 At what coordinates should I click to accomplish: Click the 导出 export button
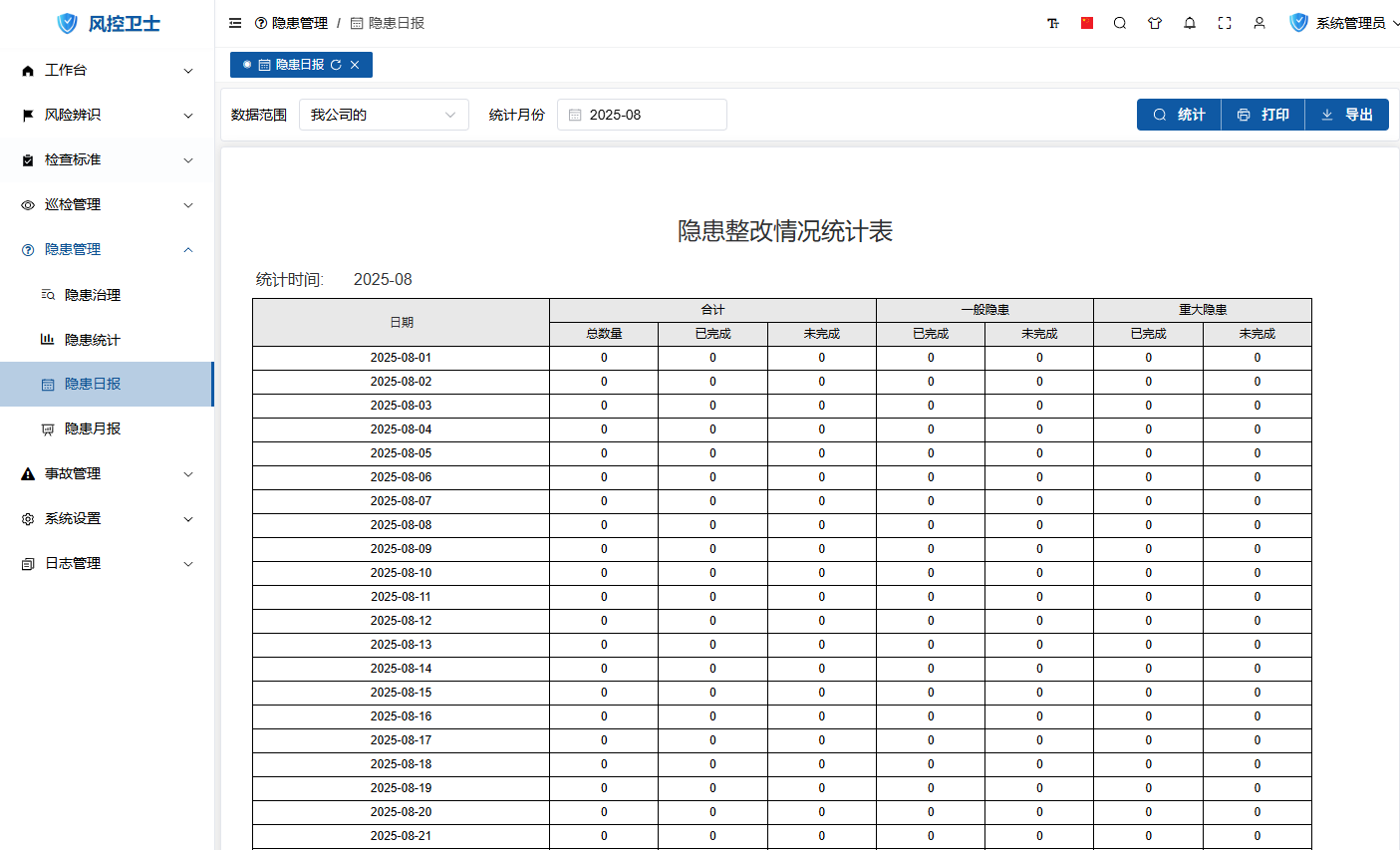click(1346, 115)
